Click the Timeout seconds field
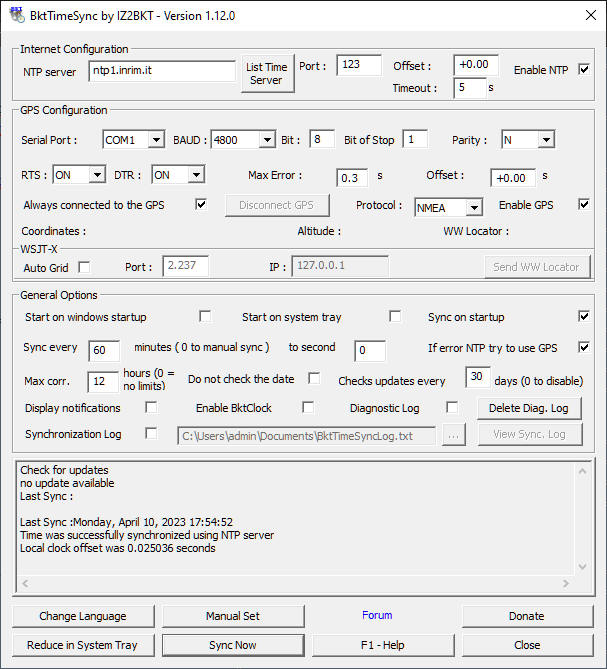607x669 pixels. [470, 87]
